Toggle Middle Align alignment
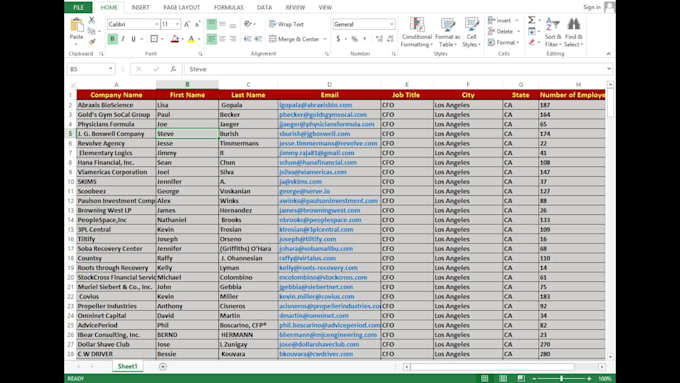Screen dimensions: 680x383 [222, 24]
